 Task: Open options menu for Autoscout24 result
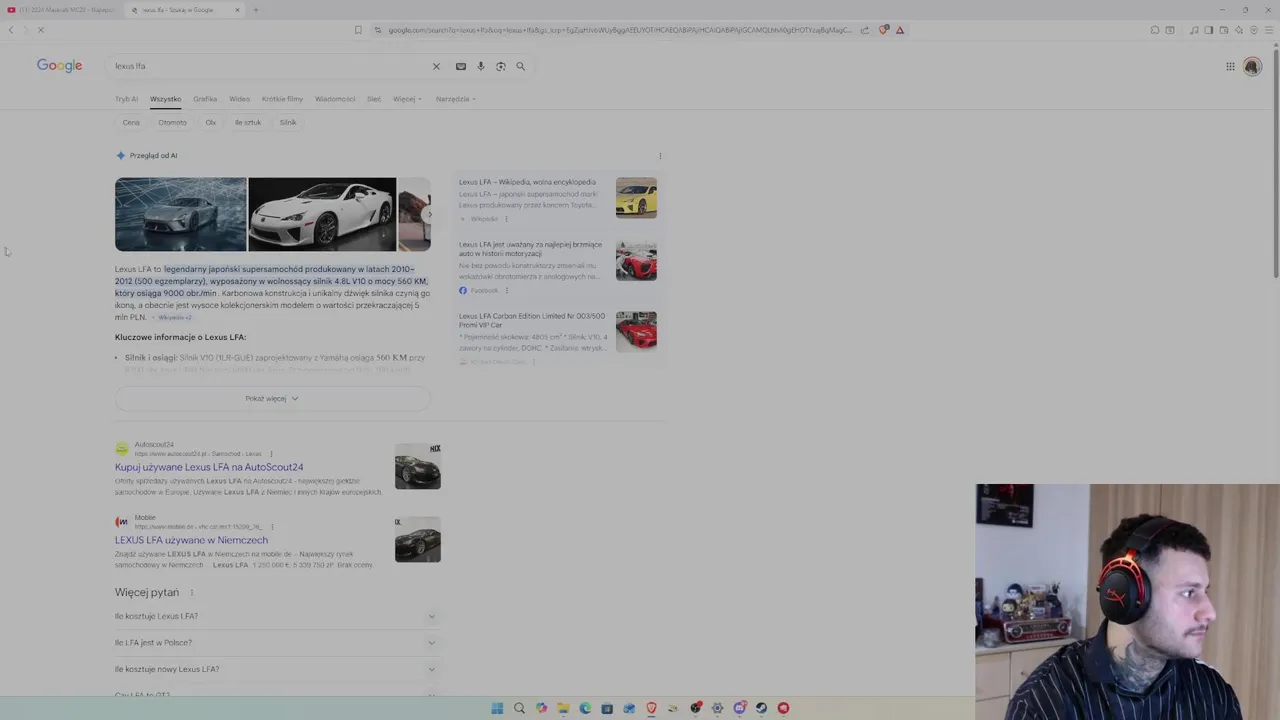[x=271, y=454]
